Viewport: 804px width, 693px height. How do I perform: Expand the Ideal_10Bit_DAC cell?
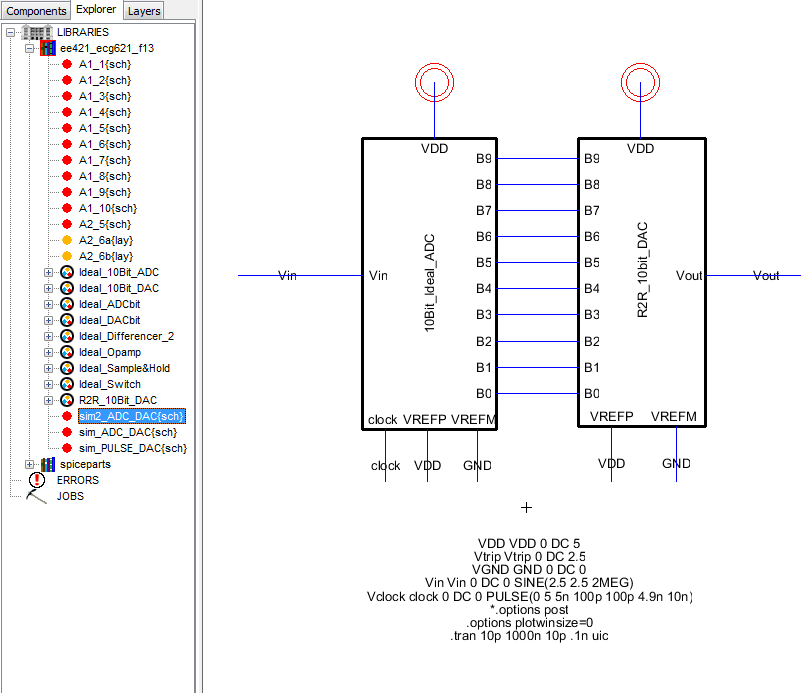pyautogui.click(x=48, y=288)
